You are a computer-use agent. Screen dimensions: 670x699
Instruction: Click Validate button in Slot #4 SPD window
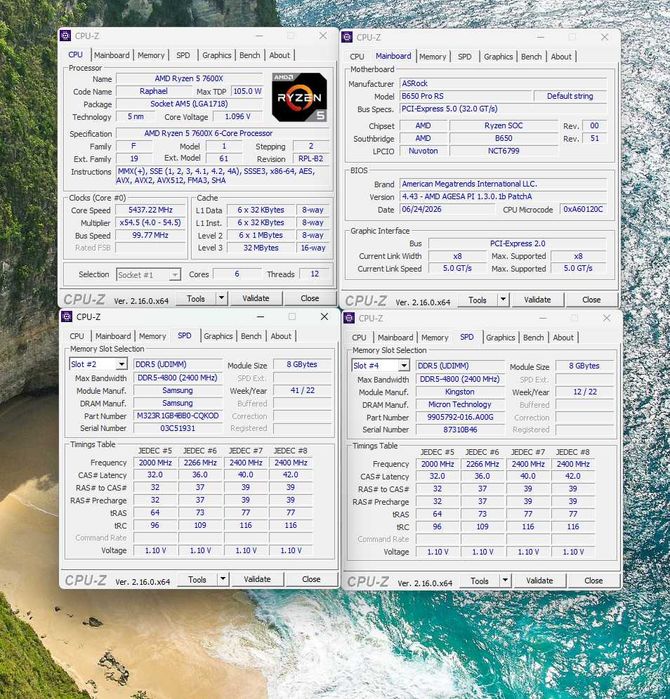pos(539,580)
